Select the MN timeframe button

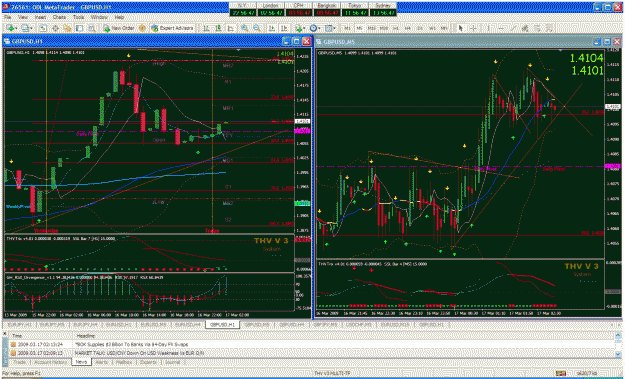coord(443,28)
